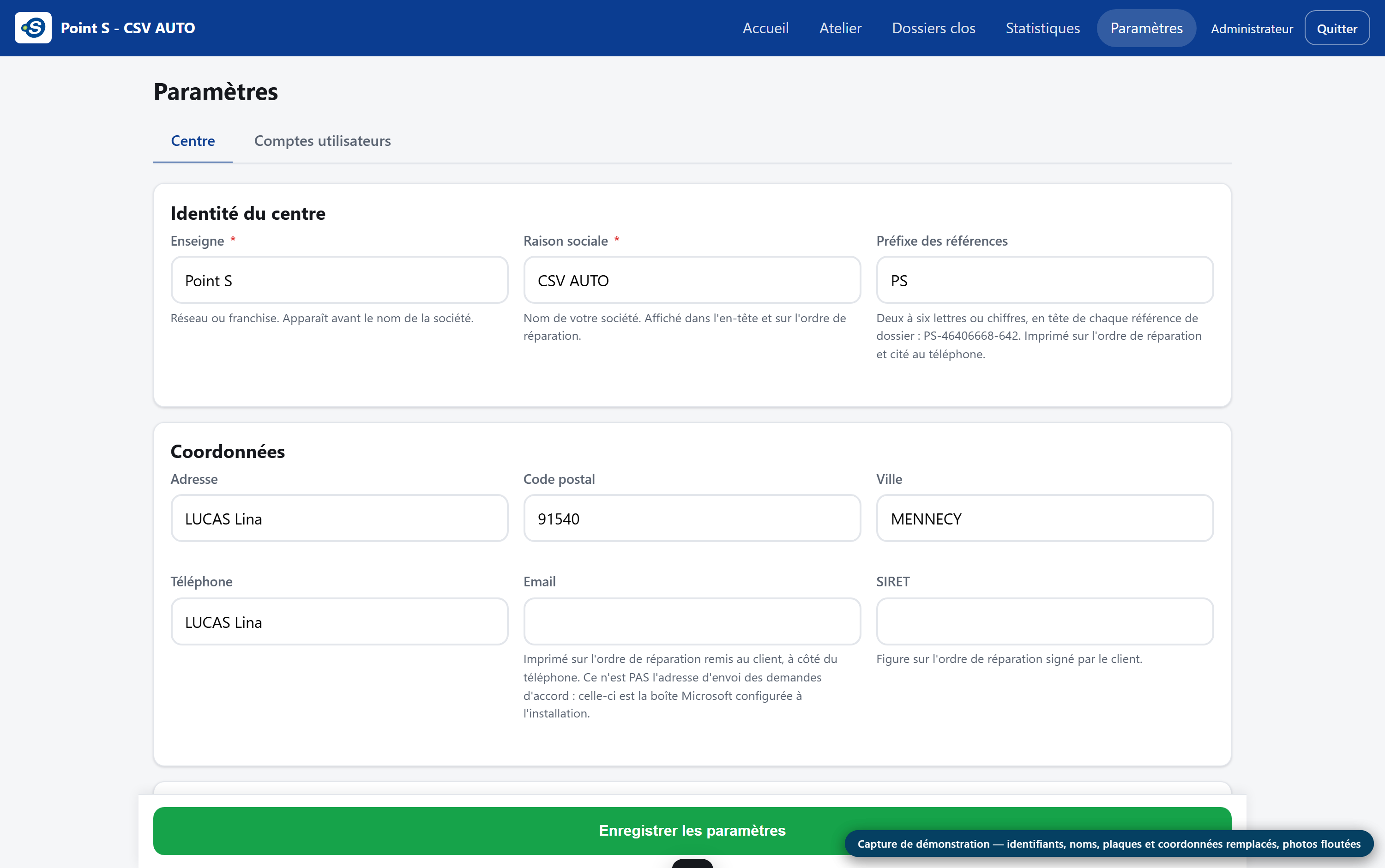The height and width of the screenshot is (868, 1385).
Task: Click the Code postal label
Action: pyautogui.click(x=559, y=479)
